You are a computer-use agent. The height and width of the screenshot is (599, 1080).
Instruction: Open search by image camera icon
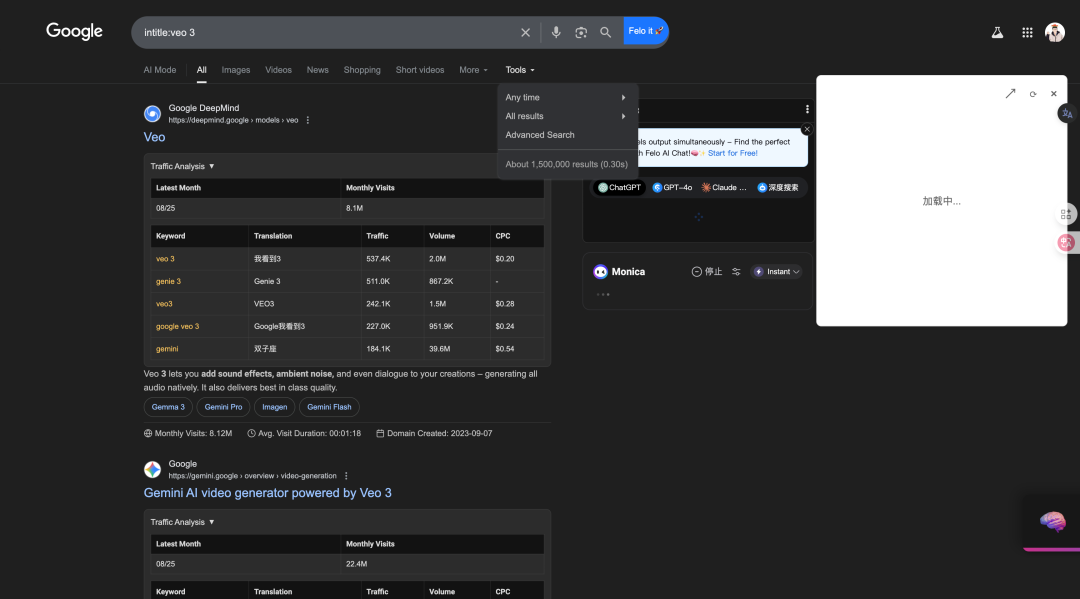(581, 32)
